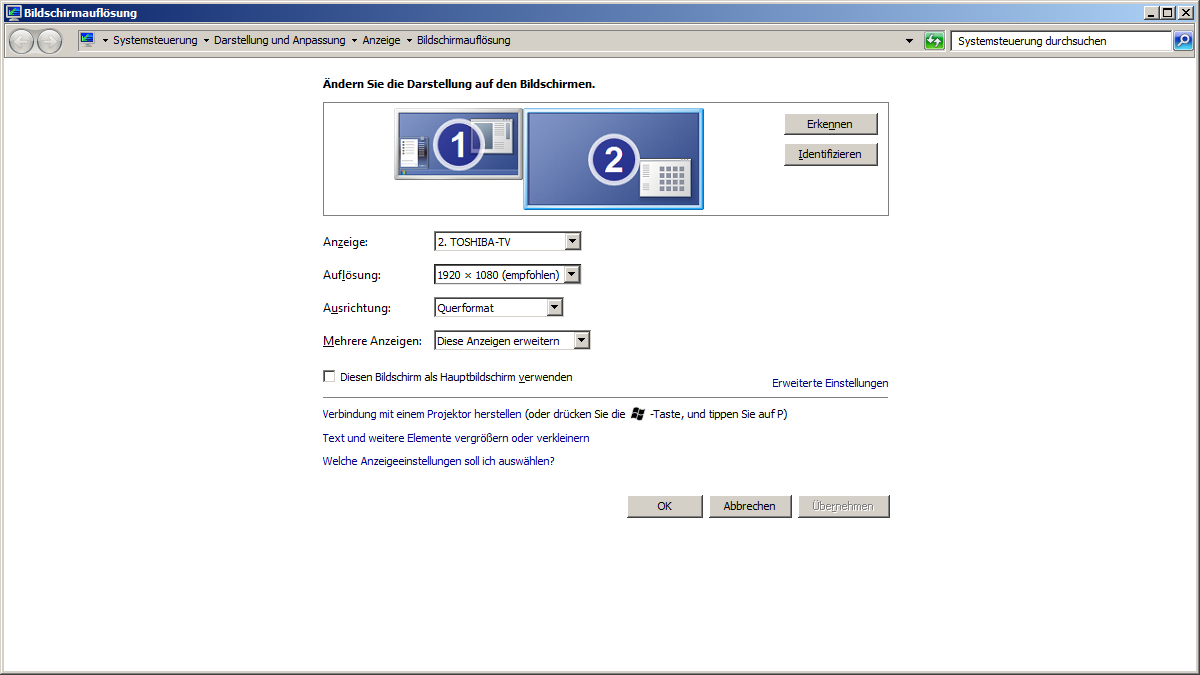Open the Anzeige dropdown showing TOSHIBA-TV
The height and width of the screenshot is (675, 1200).
click(x=507, y=242)
